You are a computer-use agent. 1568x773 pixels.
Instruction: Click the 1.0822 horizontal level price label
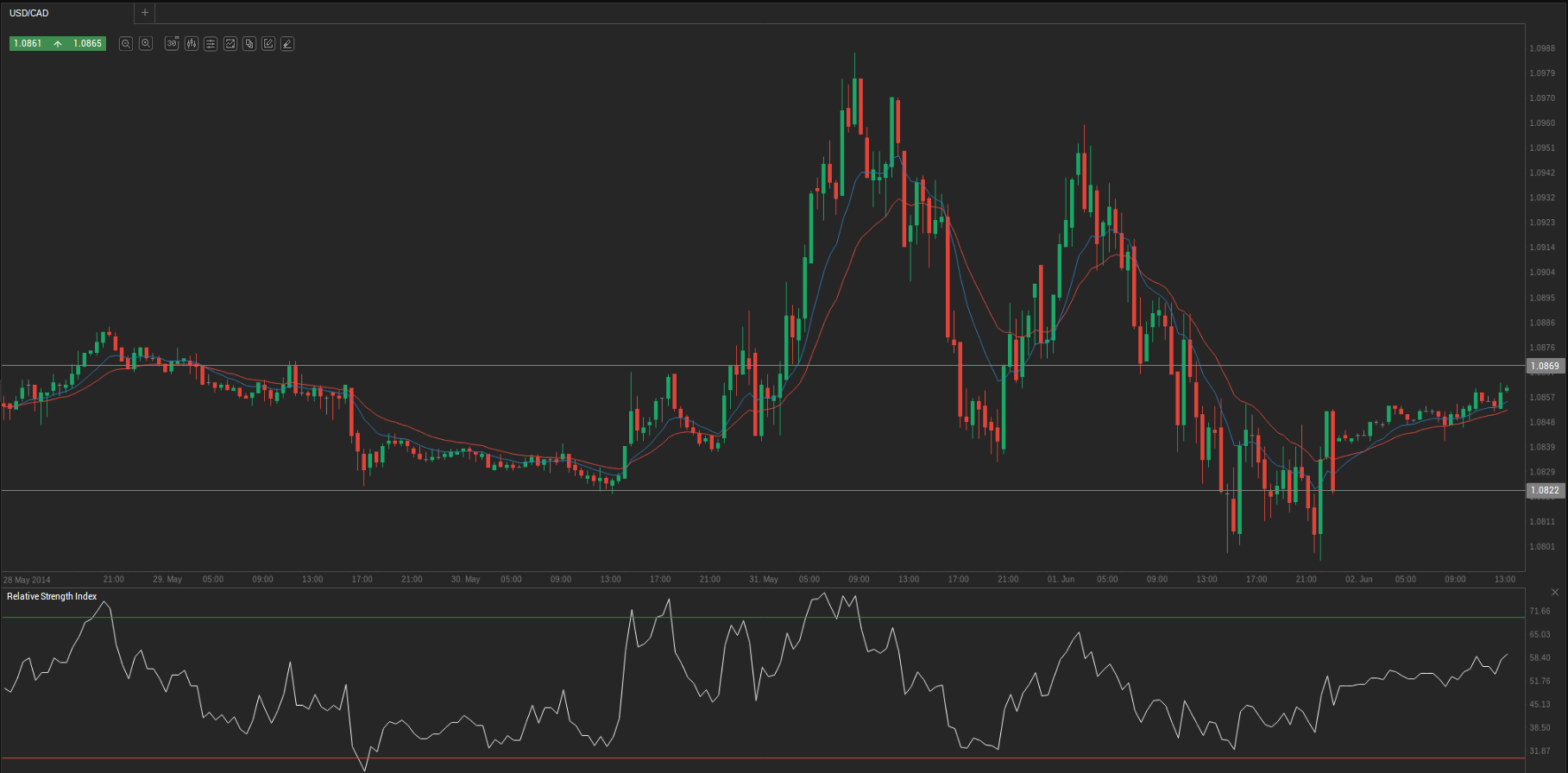pyautogui.click(x=1545, y=490)
